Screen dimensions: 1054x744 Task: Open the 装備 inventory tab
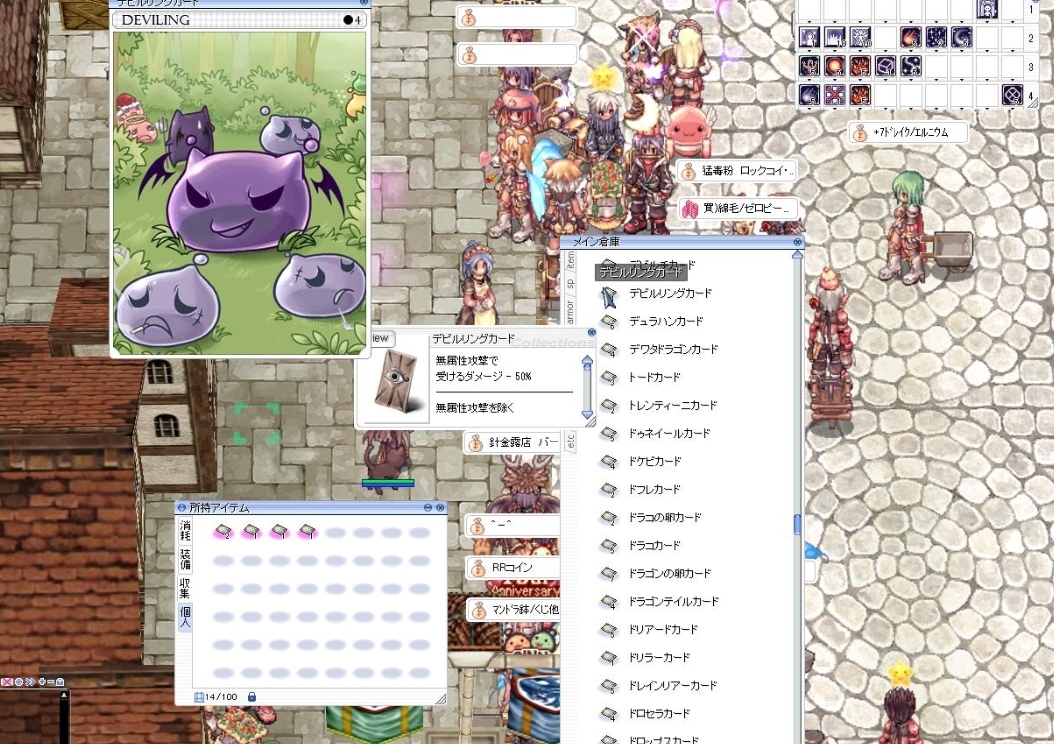pos(185,559)
